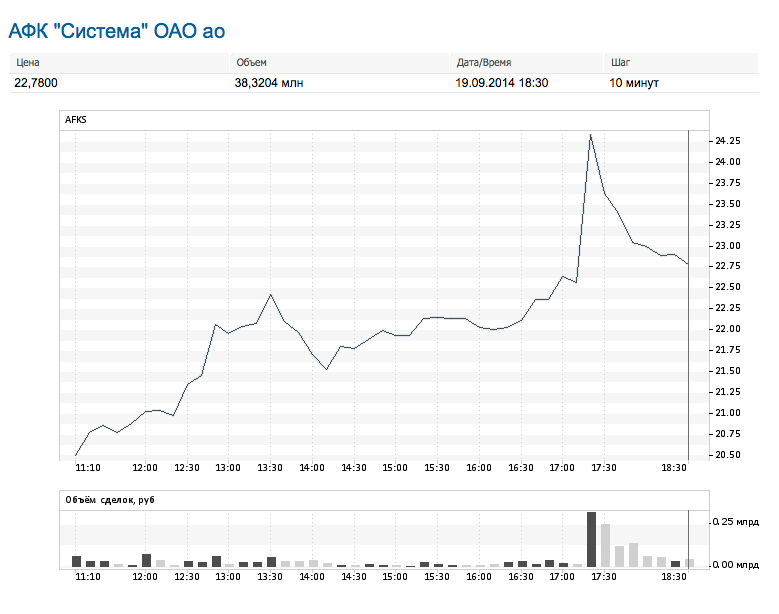This screenshot has height=614, width=779.
Task: Click the 24.00 price axis label
Action: 727,161
